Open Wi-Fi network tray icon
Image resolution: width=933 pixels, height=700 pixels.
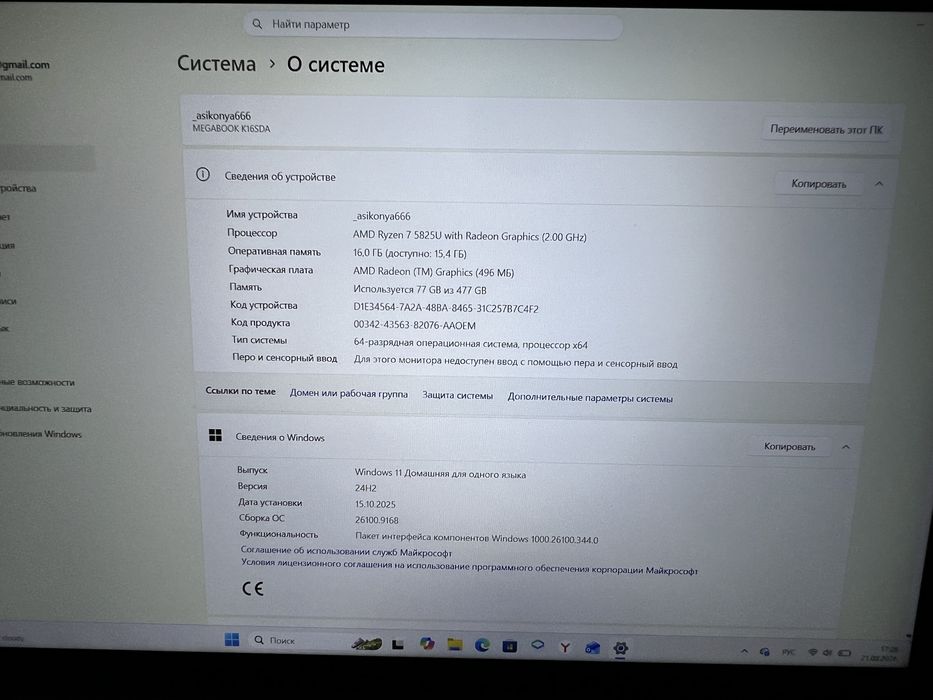(813, 652)
